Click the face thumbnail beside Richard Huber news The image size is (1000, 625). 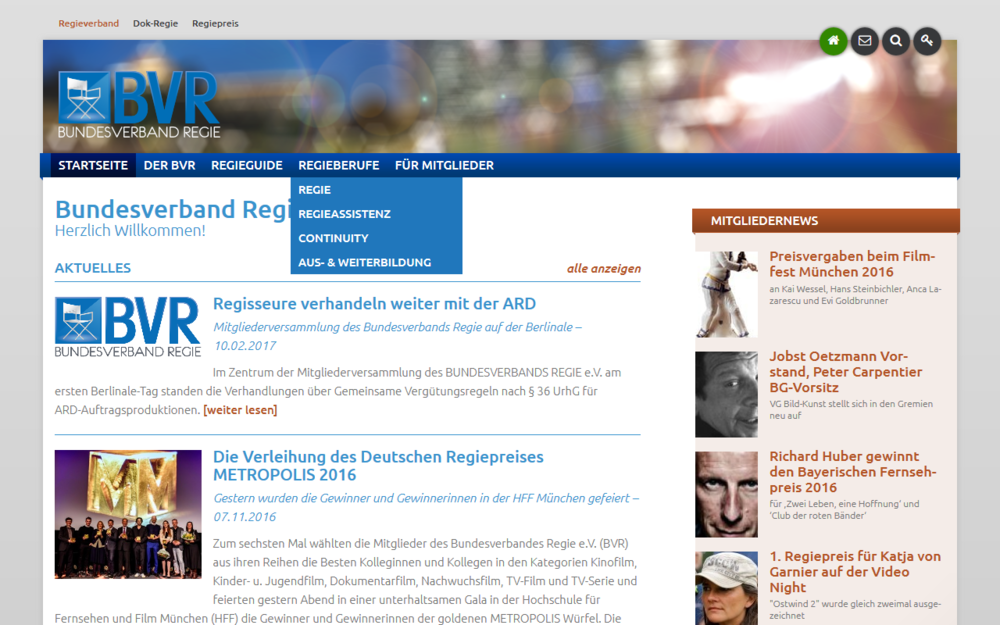click(726, 494)
